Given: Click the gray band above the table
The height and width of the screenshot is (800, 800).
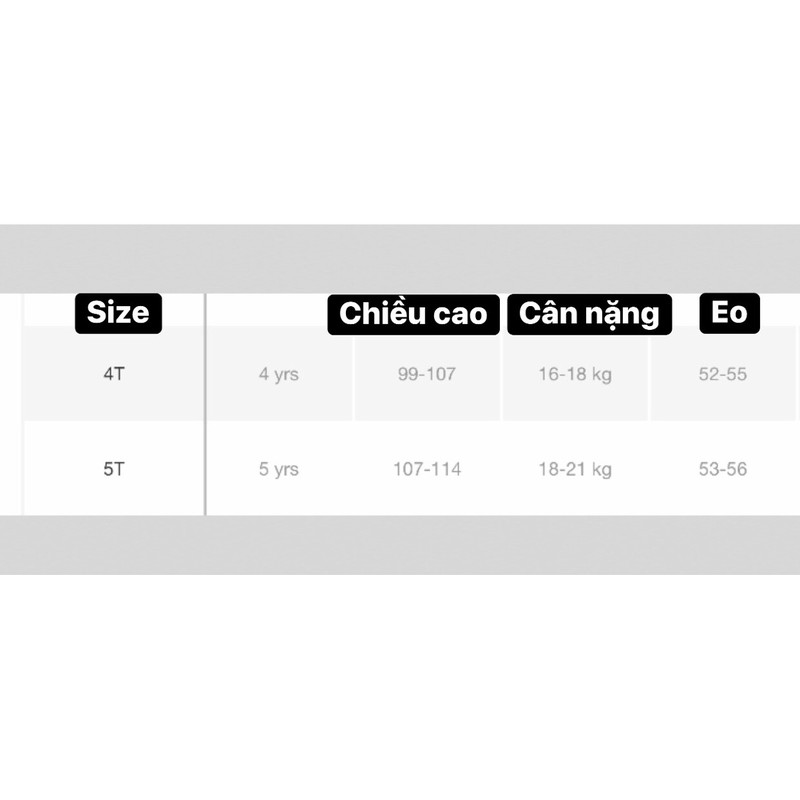Looking at the screenshot, I should coord(400,258).
